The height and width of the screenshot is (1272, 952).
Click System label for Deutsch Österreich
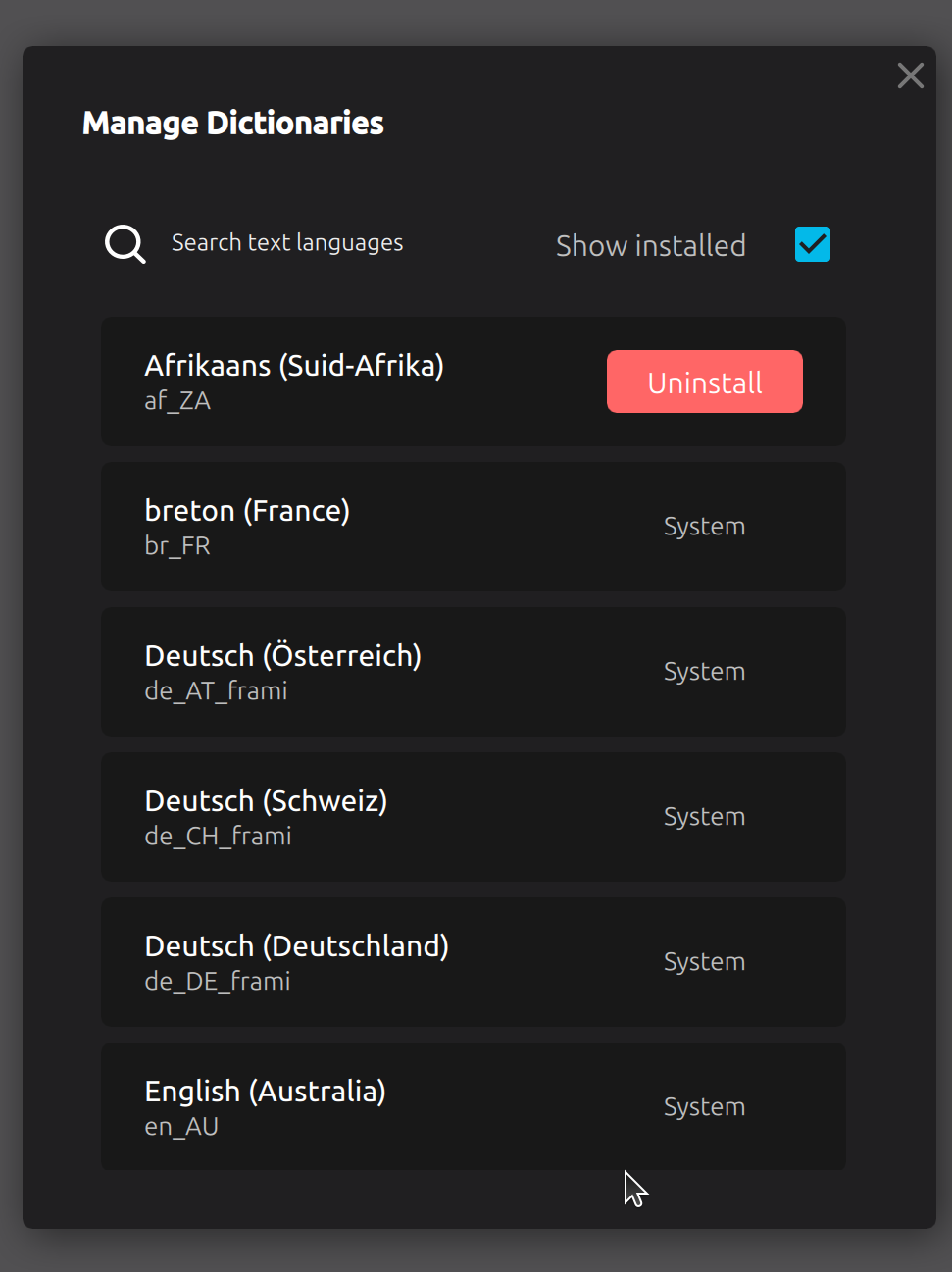704,672
